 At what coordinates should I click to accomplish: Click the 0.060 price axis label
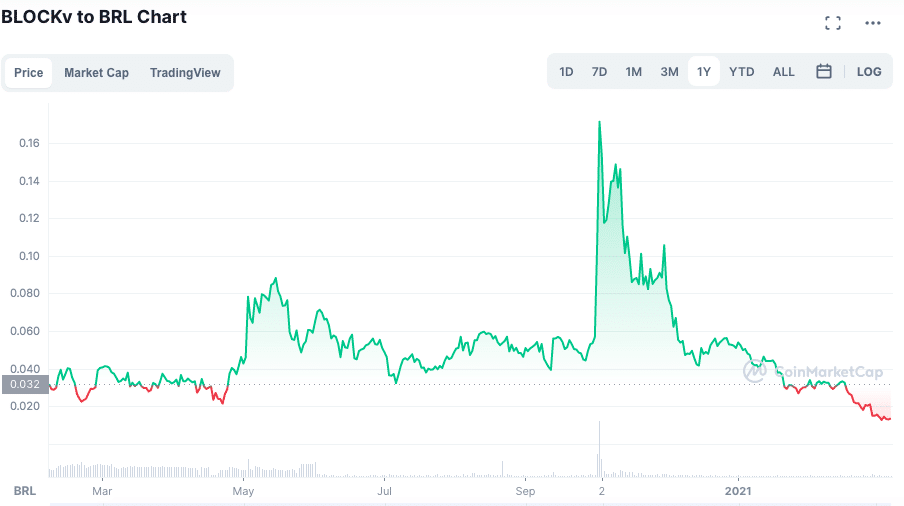(x=25, y=331)
